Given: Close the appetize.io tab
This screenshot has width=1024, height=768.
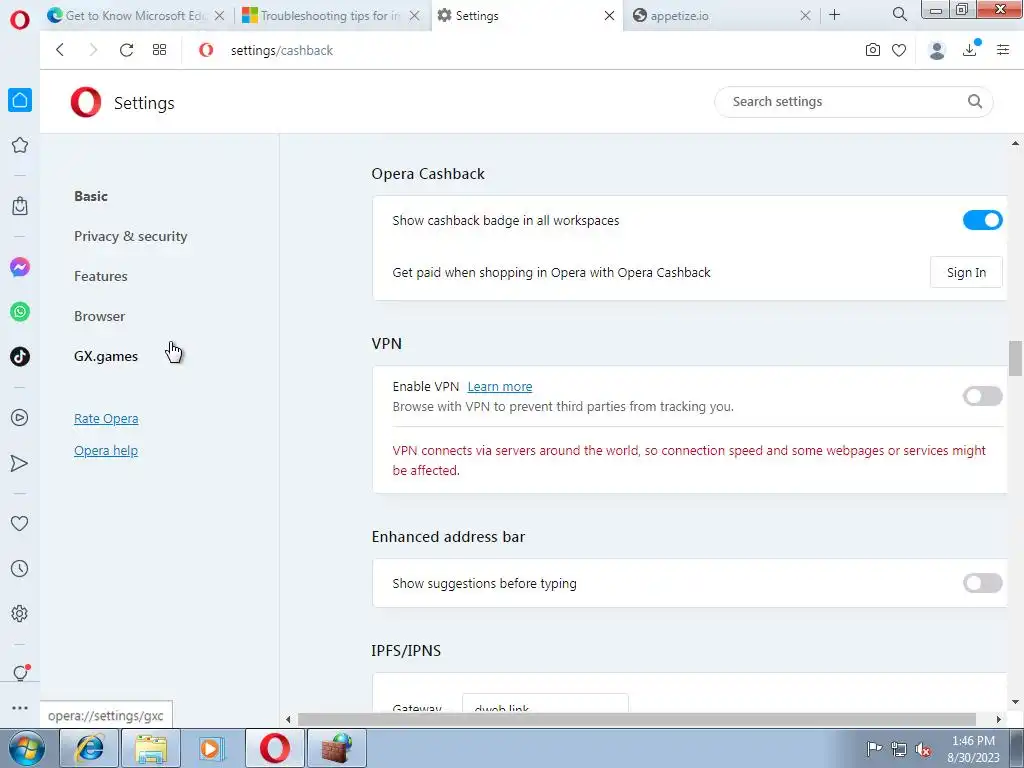Looking at the screenshot, I should click(x=806, y=16).
